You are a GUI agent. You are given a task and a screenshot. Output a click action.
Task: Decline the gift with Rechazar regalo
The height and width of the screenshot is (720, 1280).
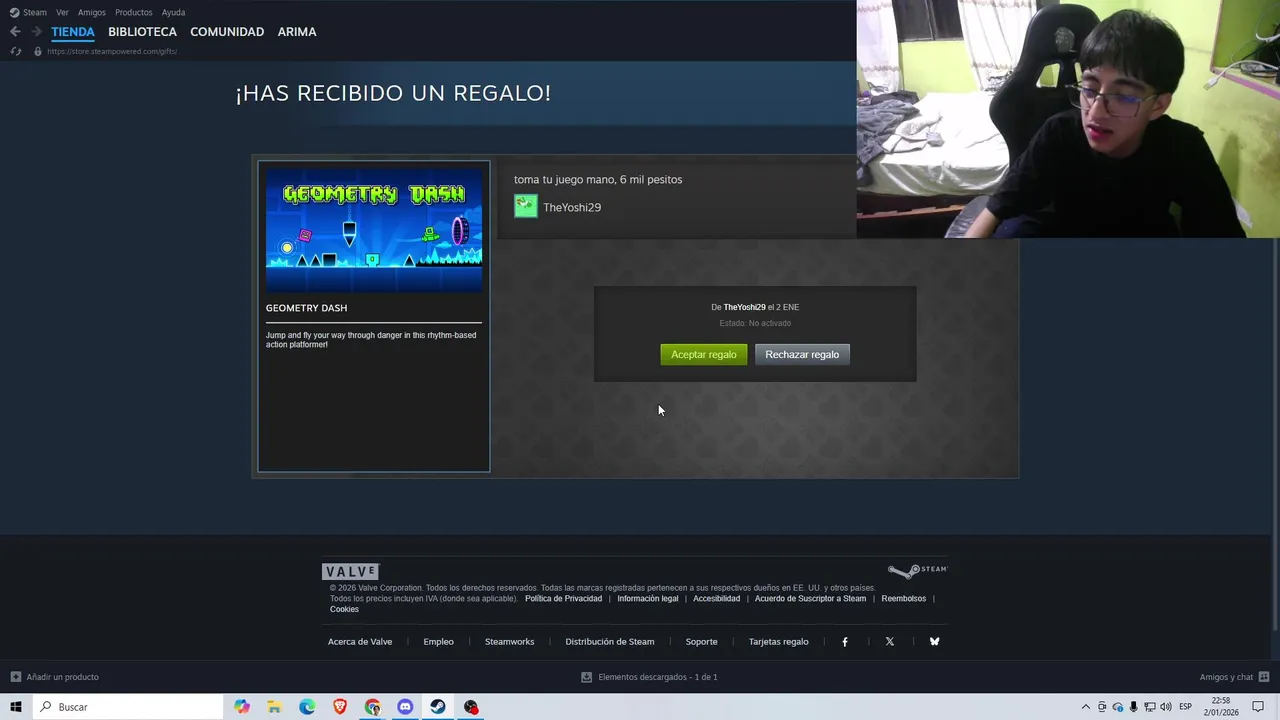pyautogui.click(x=802, y=354)
